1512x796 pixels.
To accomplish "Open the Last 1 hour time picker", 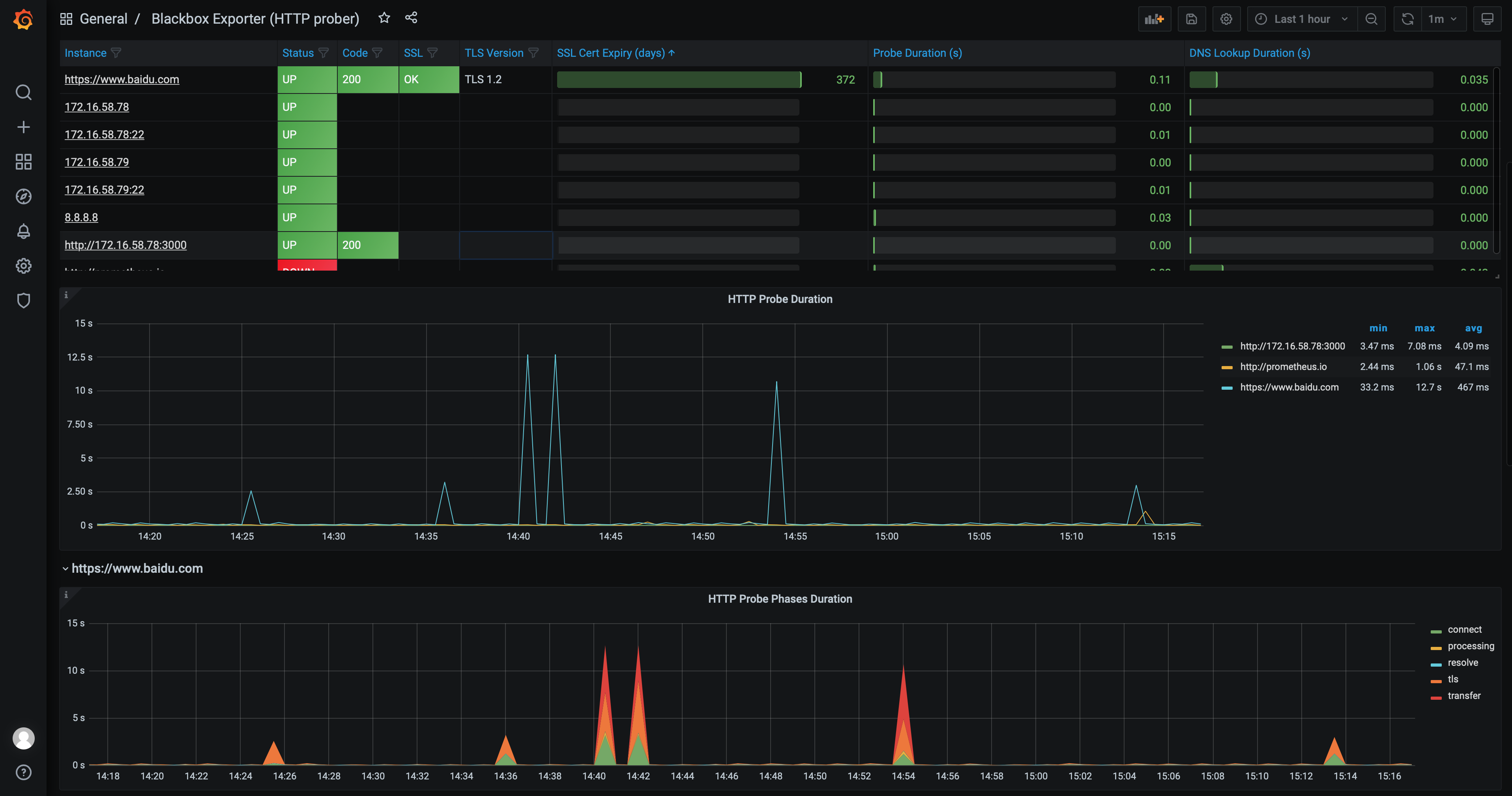I will point(1301,19).
